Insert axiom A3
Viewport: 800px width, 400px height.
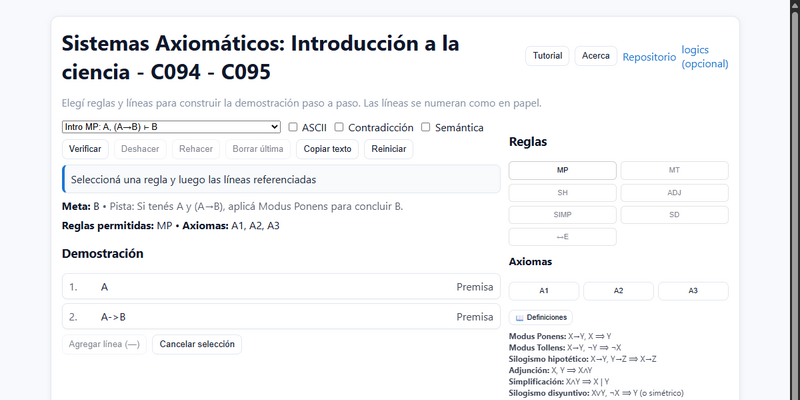[x=693, y=291]
